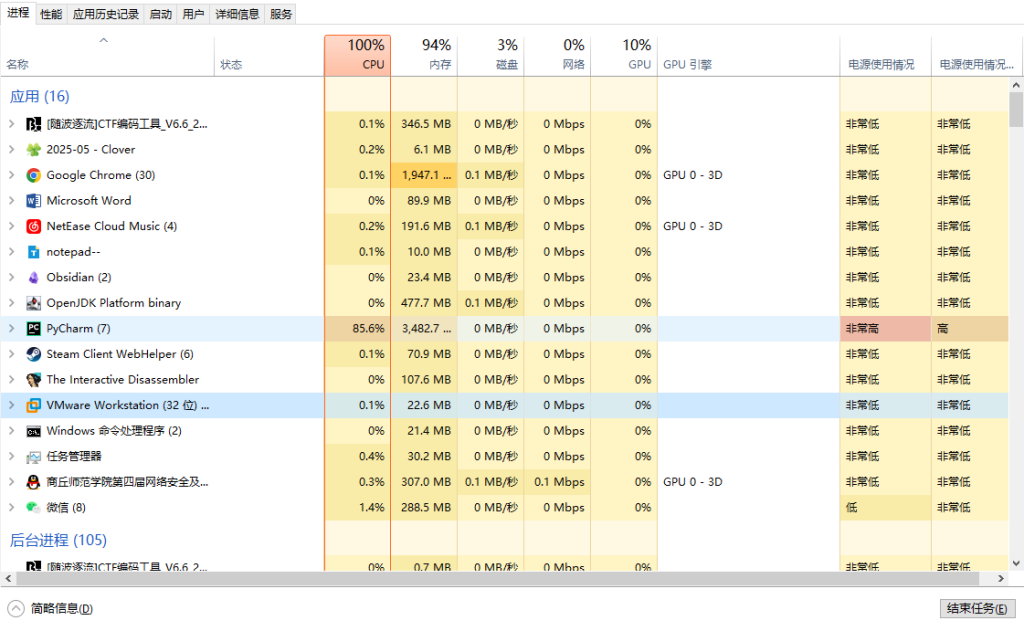
Task: Toggle 简略信息 collapse arrow at bottom
Action: [15, 608]
